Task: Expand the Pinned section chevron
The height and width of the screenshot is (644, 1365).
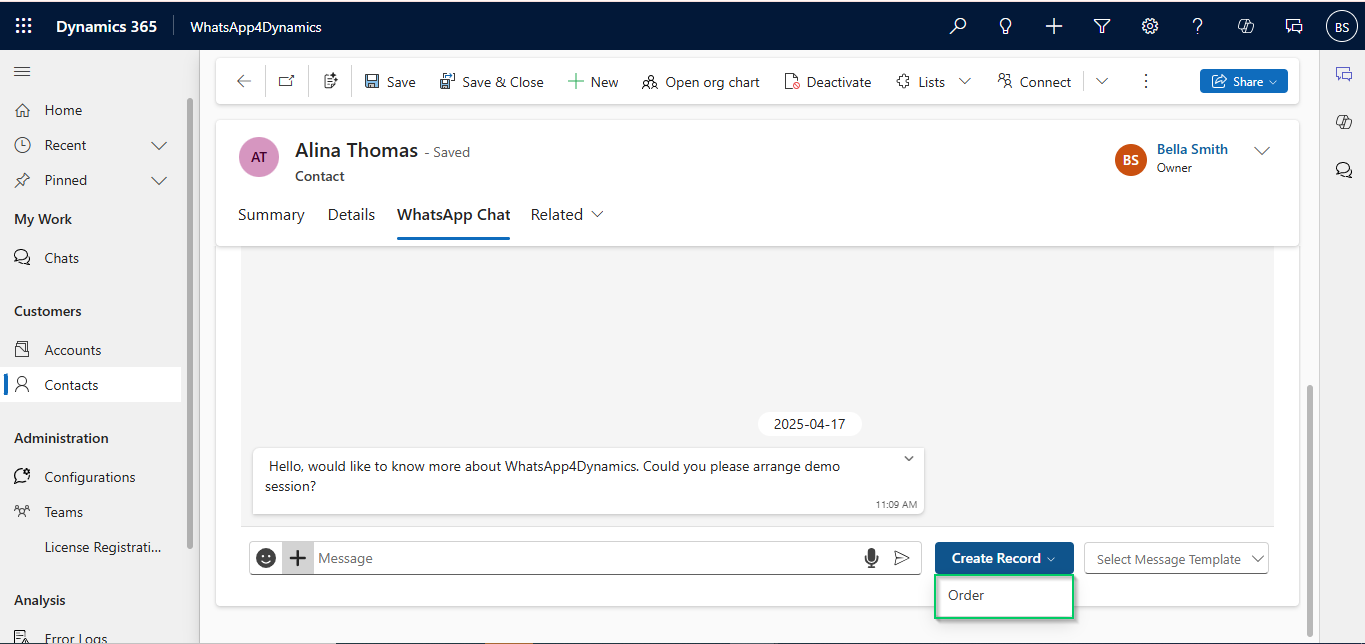Action: pyautogui.click(x=159, y=181)
